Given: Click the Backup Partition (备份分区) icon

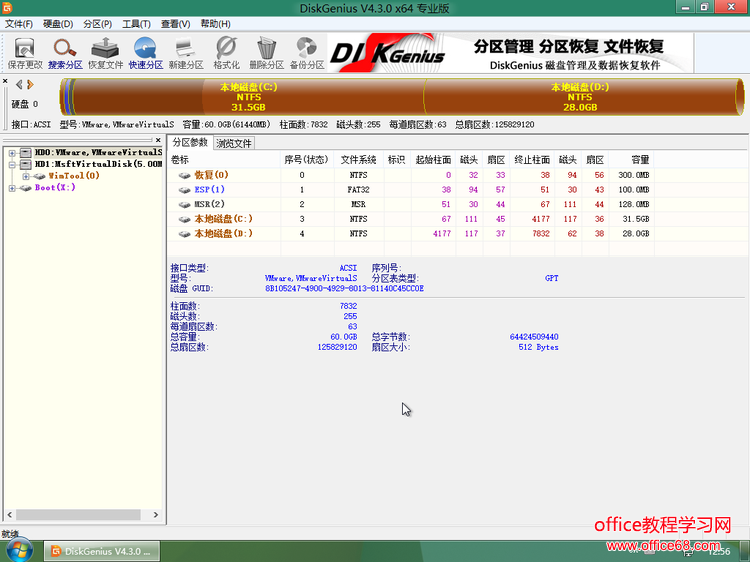Looking at the screenshot, I should point(307,53).
